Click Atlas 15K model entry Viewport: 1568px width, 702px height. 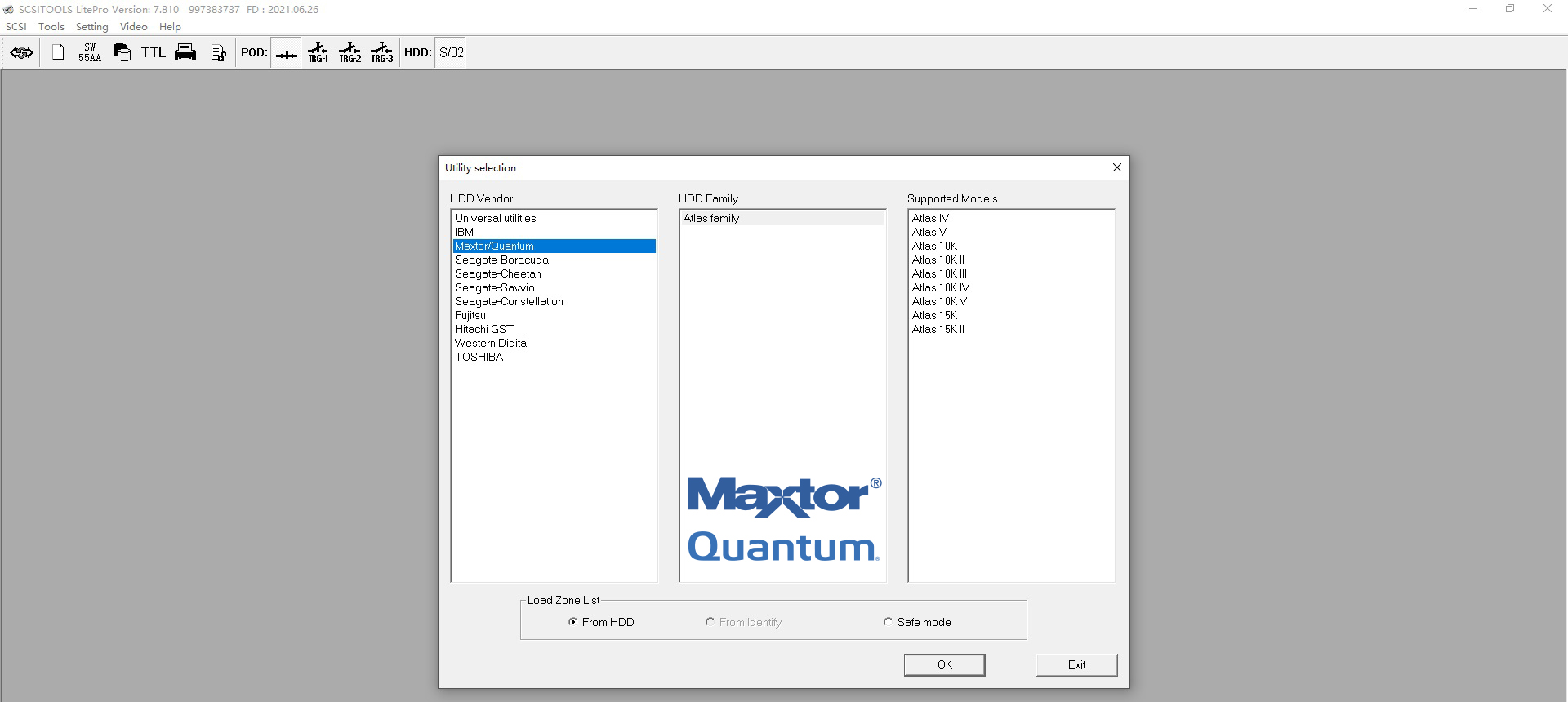(x=1011, y=315)
